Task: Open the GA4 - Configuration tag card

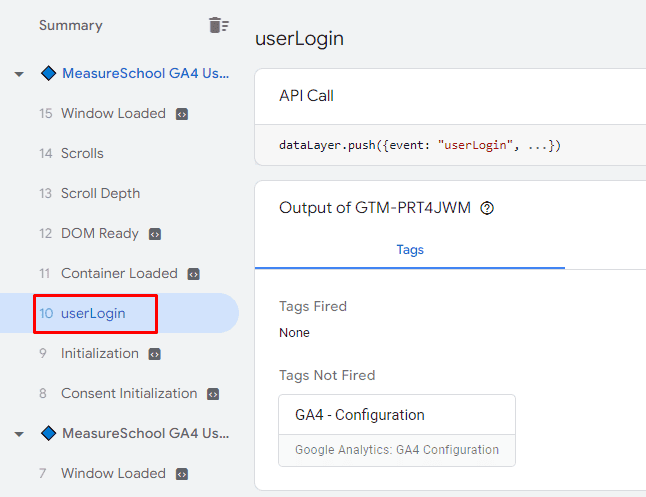Action: click(x=397, y=430)
